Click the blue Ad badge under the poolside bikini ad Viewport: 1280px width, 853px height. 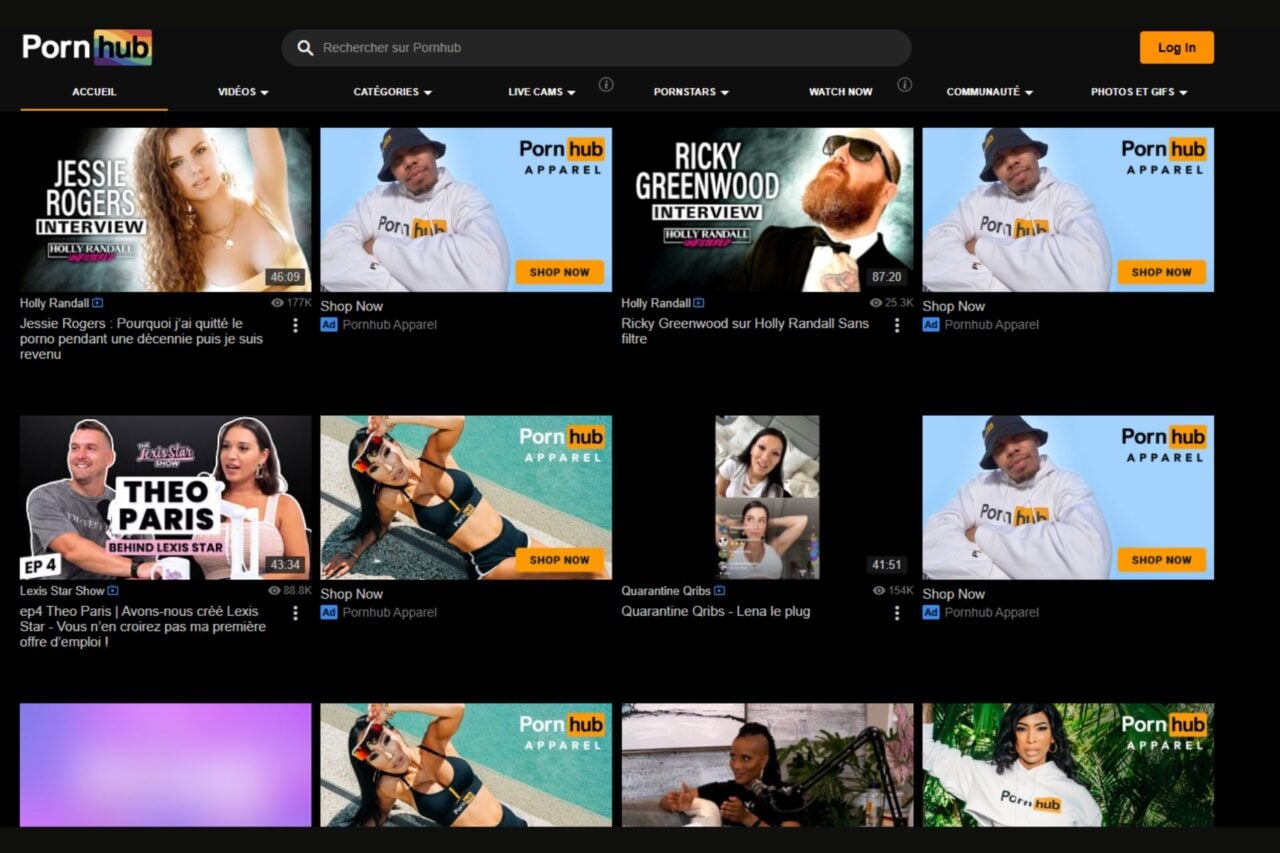point(329,612)
